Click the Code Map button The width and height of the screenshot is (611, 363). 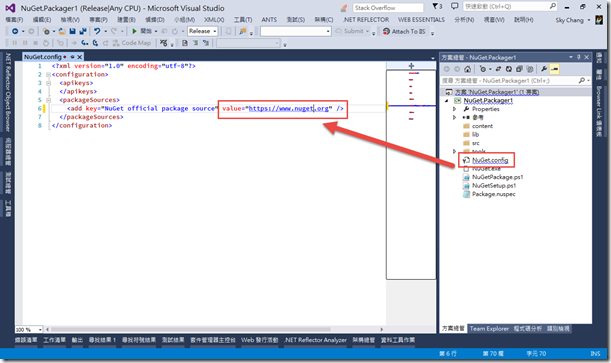point(132,43)
